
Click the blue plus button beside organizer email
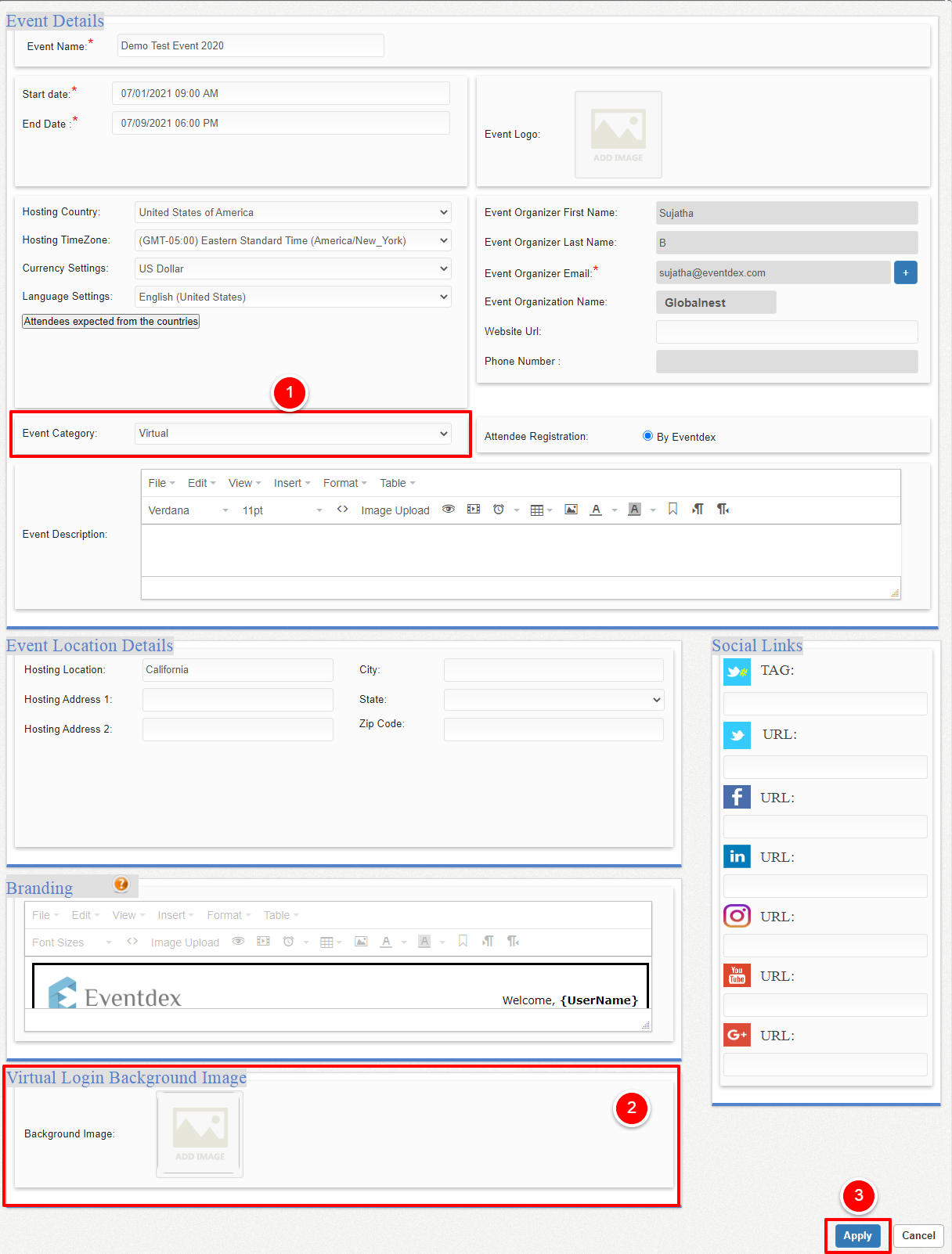point(906,272)
